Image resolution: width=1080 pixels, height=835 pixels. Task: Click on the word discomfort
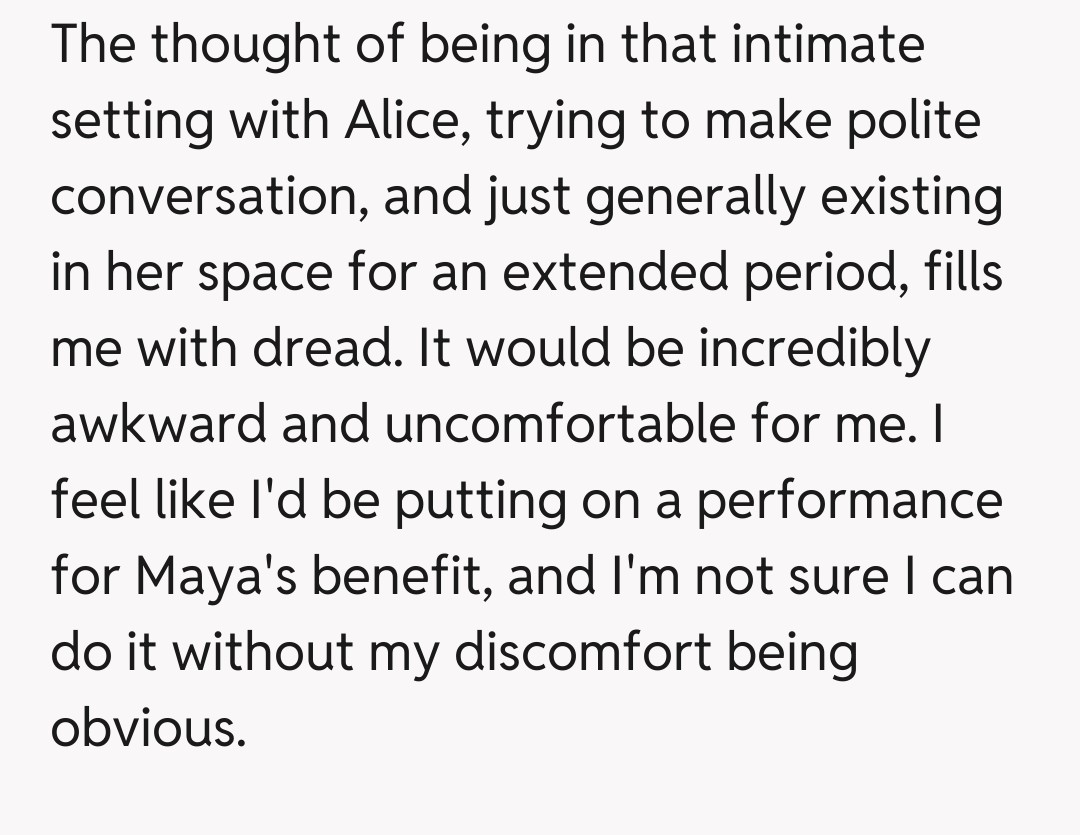(580, 651)
